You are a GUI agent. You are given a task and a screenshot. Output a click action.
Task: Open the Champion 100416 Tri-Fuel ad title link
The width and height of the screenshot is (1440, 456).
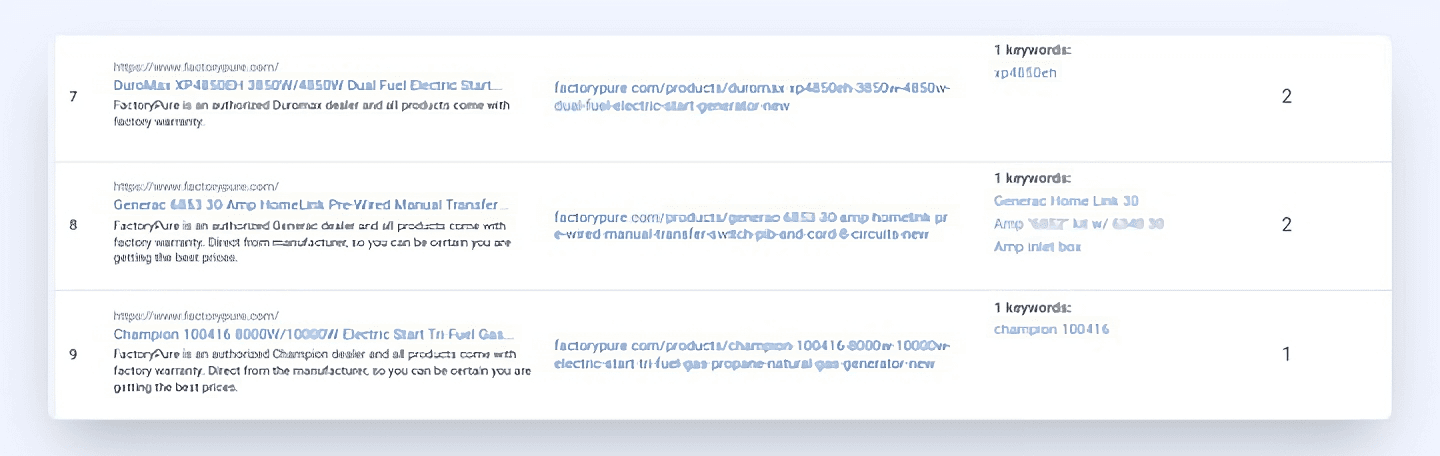click(x=314, y=333)
